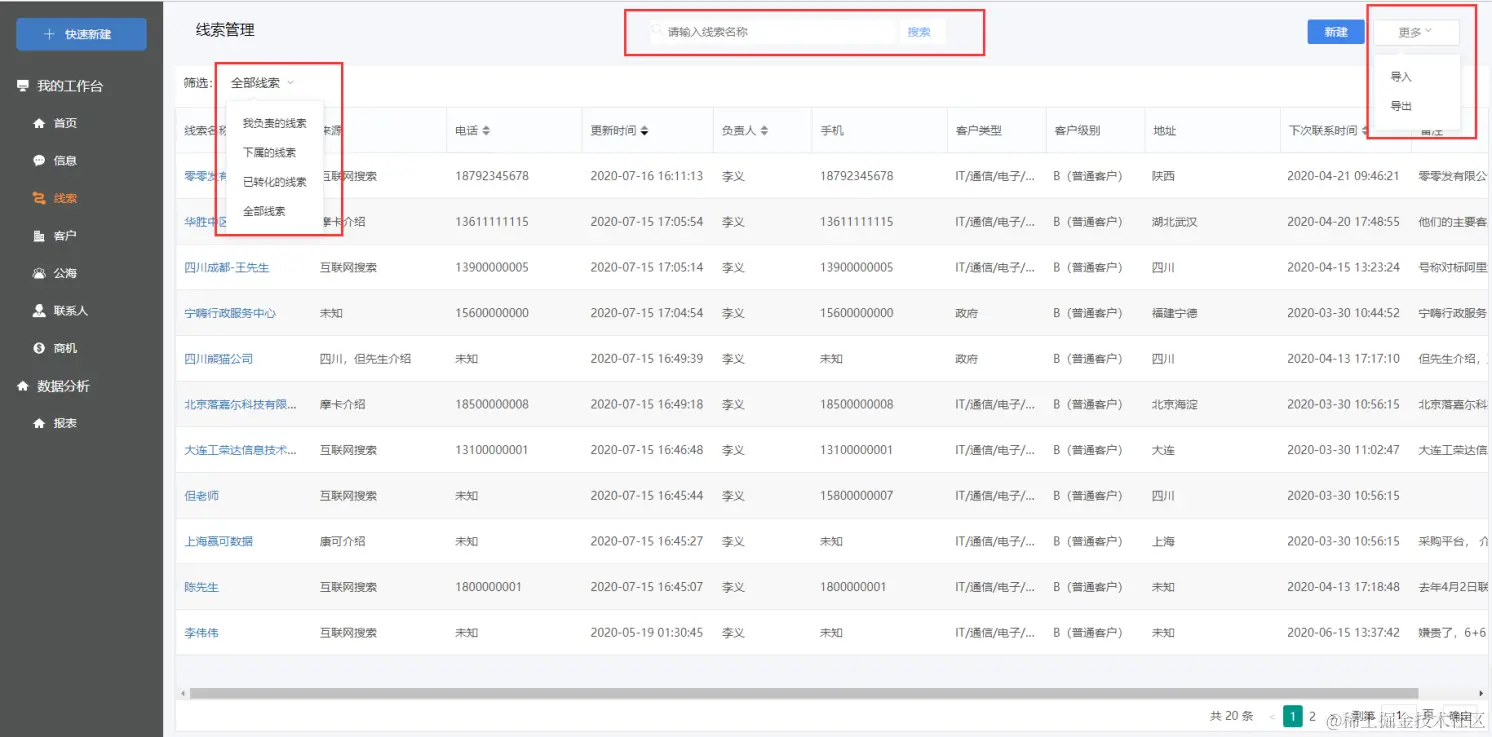This screenshot has height=737, width=1492.
Task: Go to page 2 in pagination
Action: click(x=1313, y=717)
